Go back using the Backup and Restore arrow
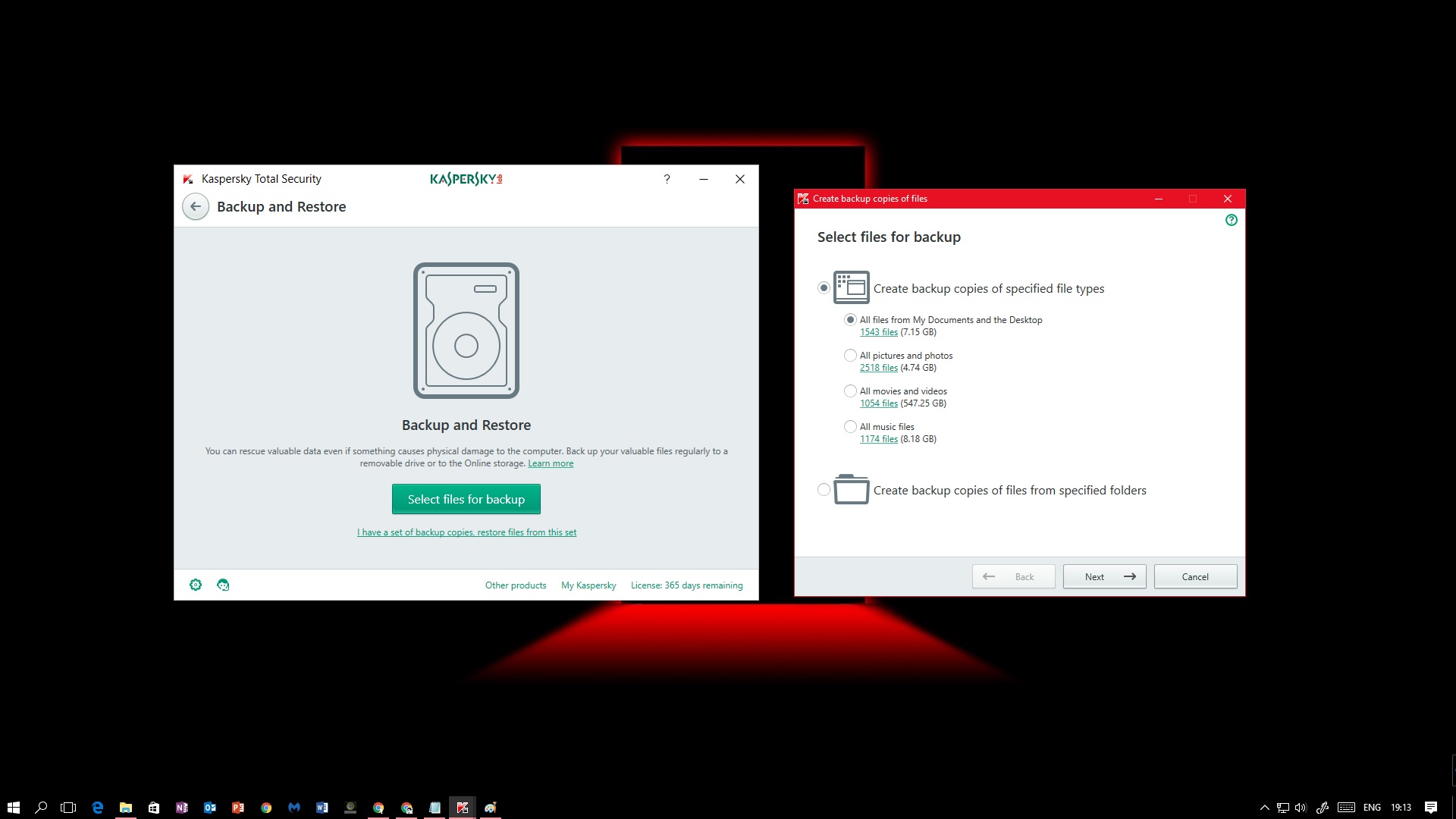 point(196,206)
